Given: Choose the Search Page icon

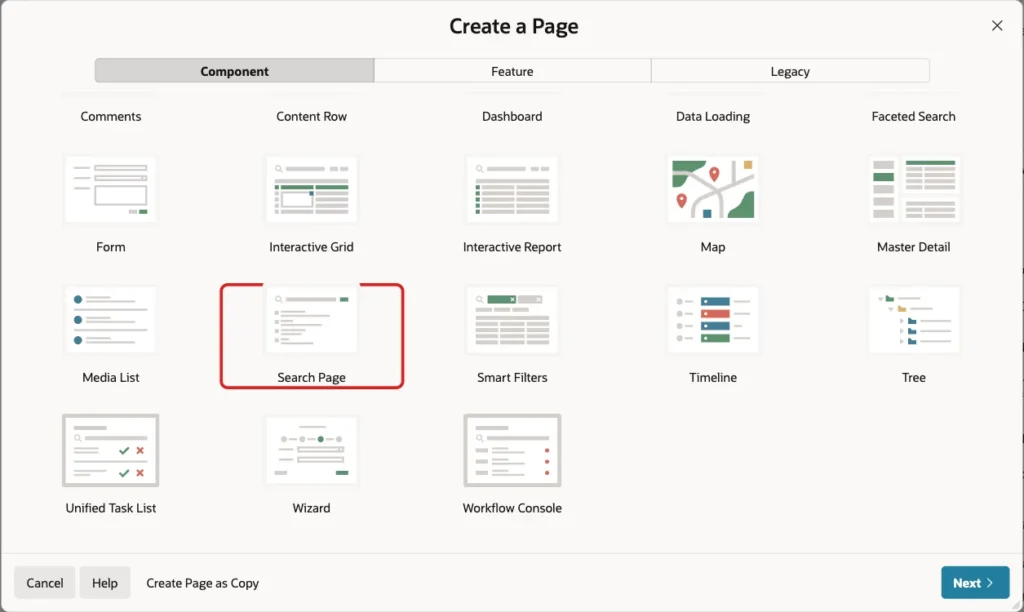Looking at the screenshot, I should [312, 320].
